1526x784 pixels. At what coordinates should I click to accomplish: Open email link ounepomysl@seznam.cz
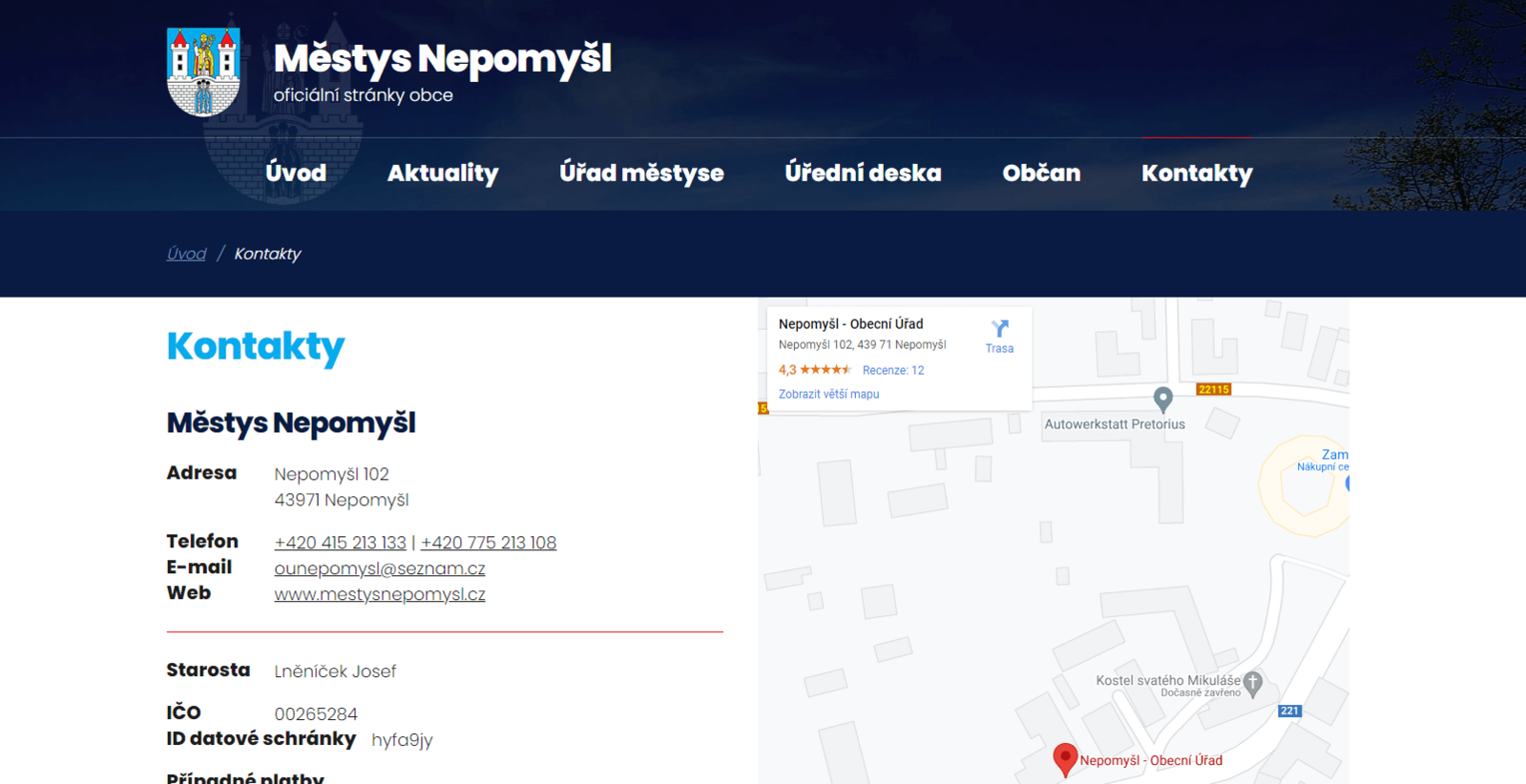(x=380, y=568)
